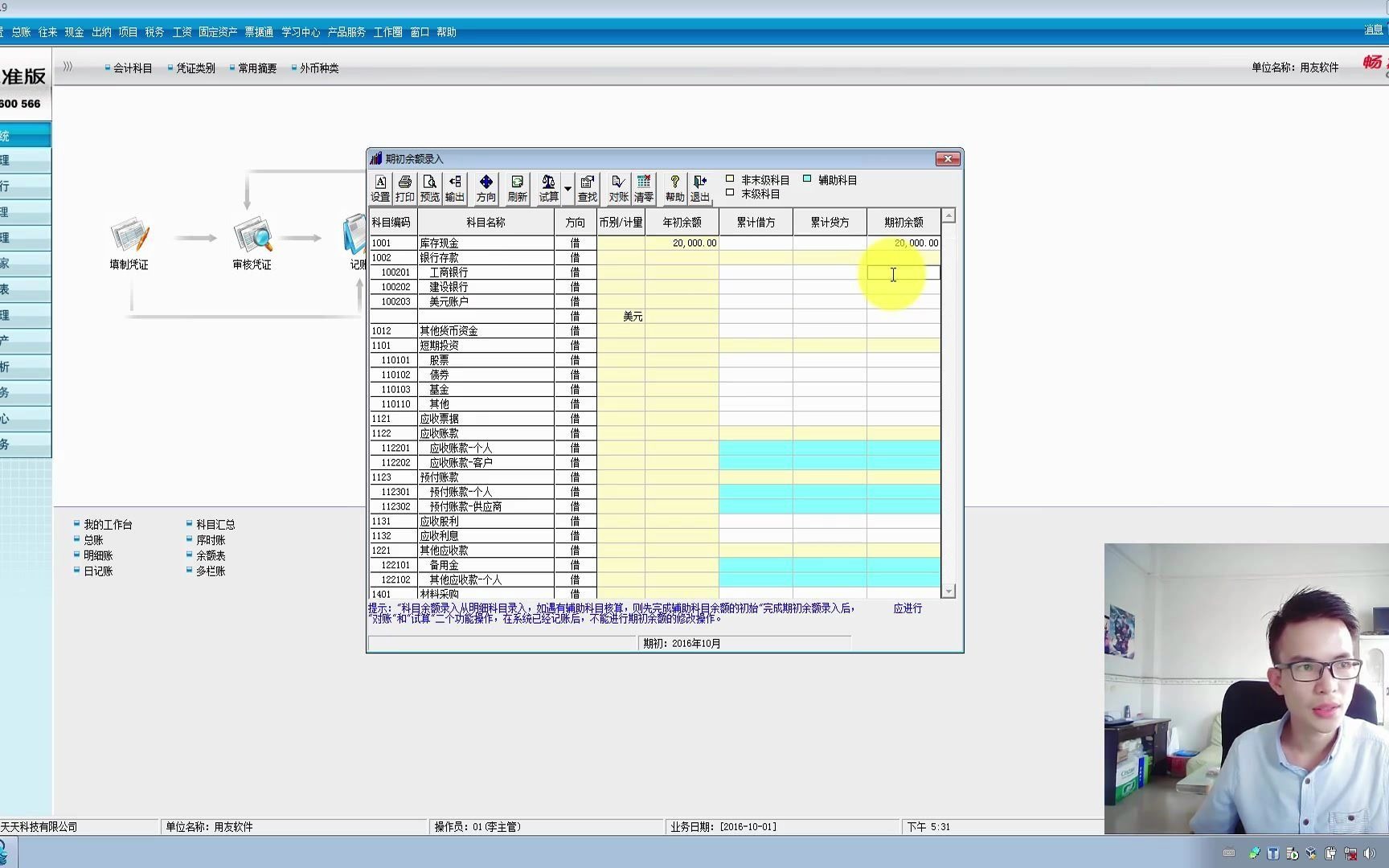Viewport: 1389px width, 868px height.
Task: Open the 出纳 menu
Action: 101,32
